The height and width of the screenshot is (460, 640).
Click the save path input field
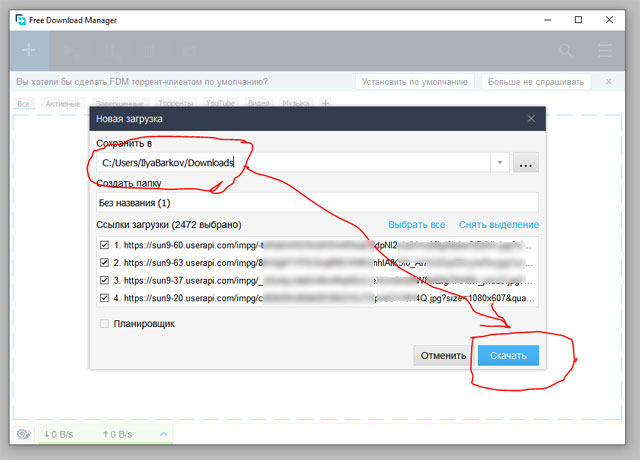[293, 162]
